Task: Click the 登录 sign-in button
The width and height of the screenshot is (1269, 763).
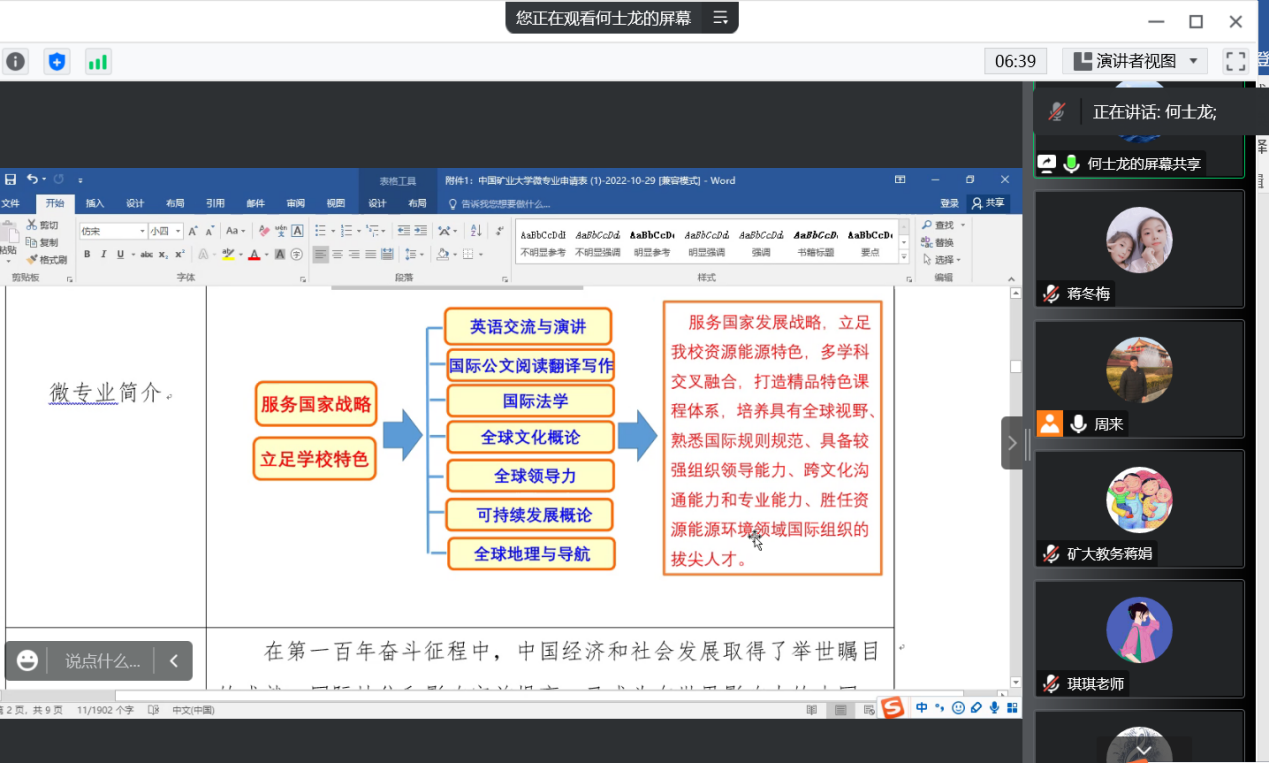Action: [x=949, y=203]
